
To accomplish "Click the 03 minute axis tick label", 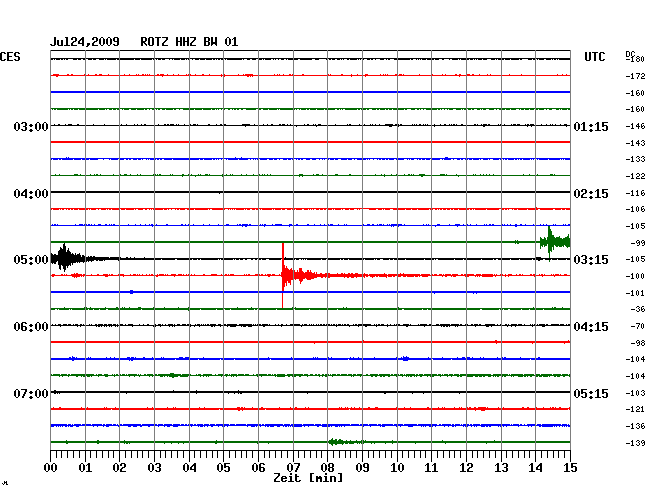I will click(x=154, y=468).
